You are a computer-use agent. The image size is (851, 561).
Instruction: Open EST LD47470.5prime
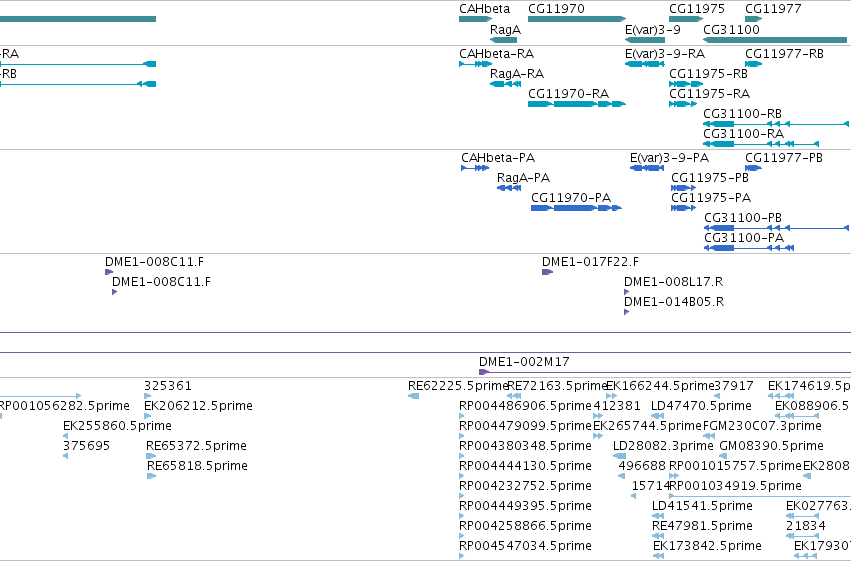[658, 416]
